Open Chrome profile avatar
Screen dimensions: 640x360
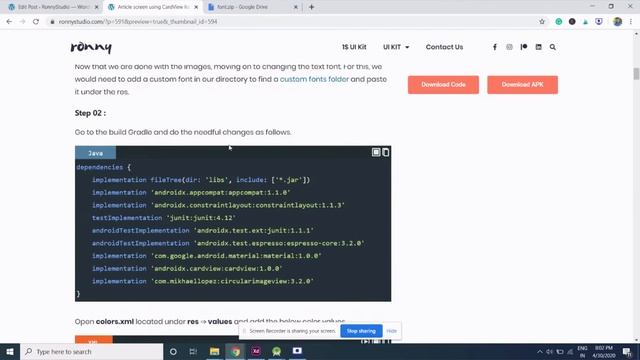click(x=618, y=22)
